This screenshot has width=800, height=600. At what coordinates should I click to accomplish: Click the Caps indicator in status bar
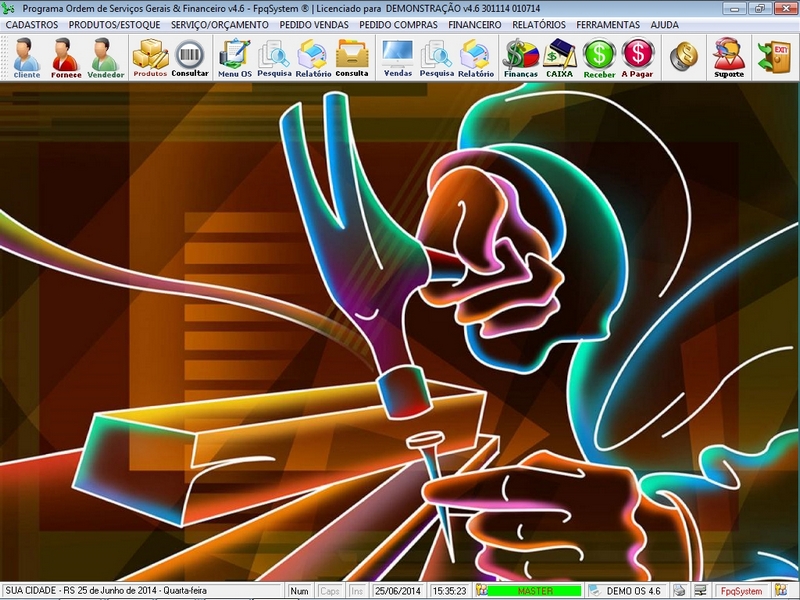click(x=329, y=591)
